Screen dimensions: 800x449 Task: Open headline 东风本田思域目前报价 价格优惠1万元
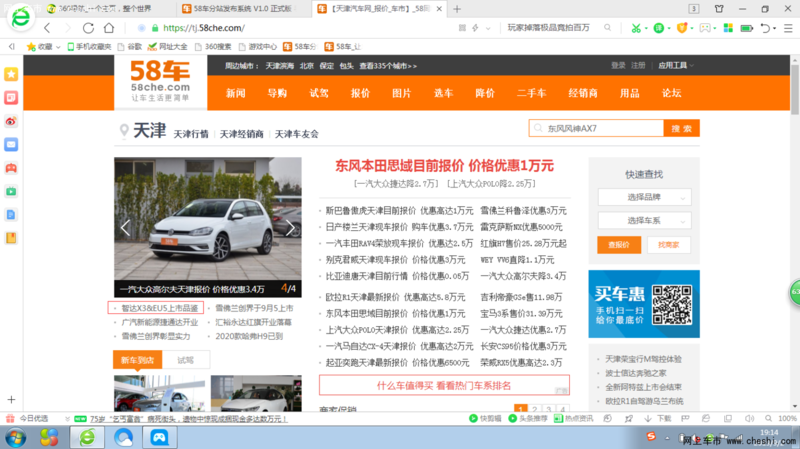pyautogui.click(x=444, y=166)
